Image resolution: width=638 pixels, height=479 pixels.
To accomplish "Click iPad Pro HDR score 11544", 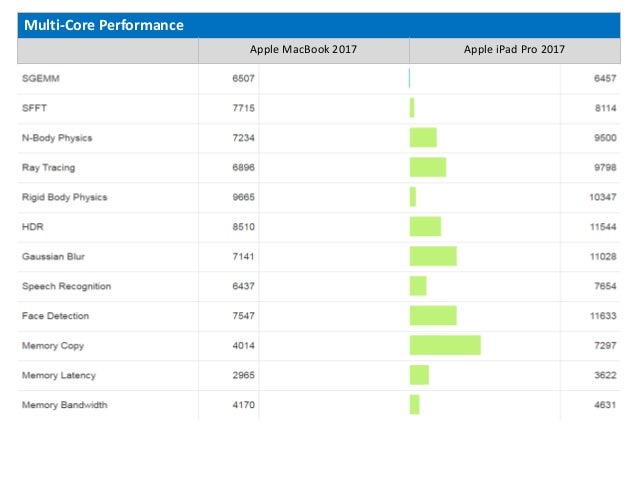I will coord(603,227).
